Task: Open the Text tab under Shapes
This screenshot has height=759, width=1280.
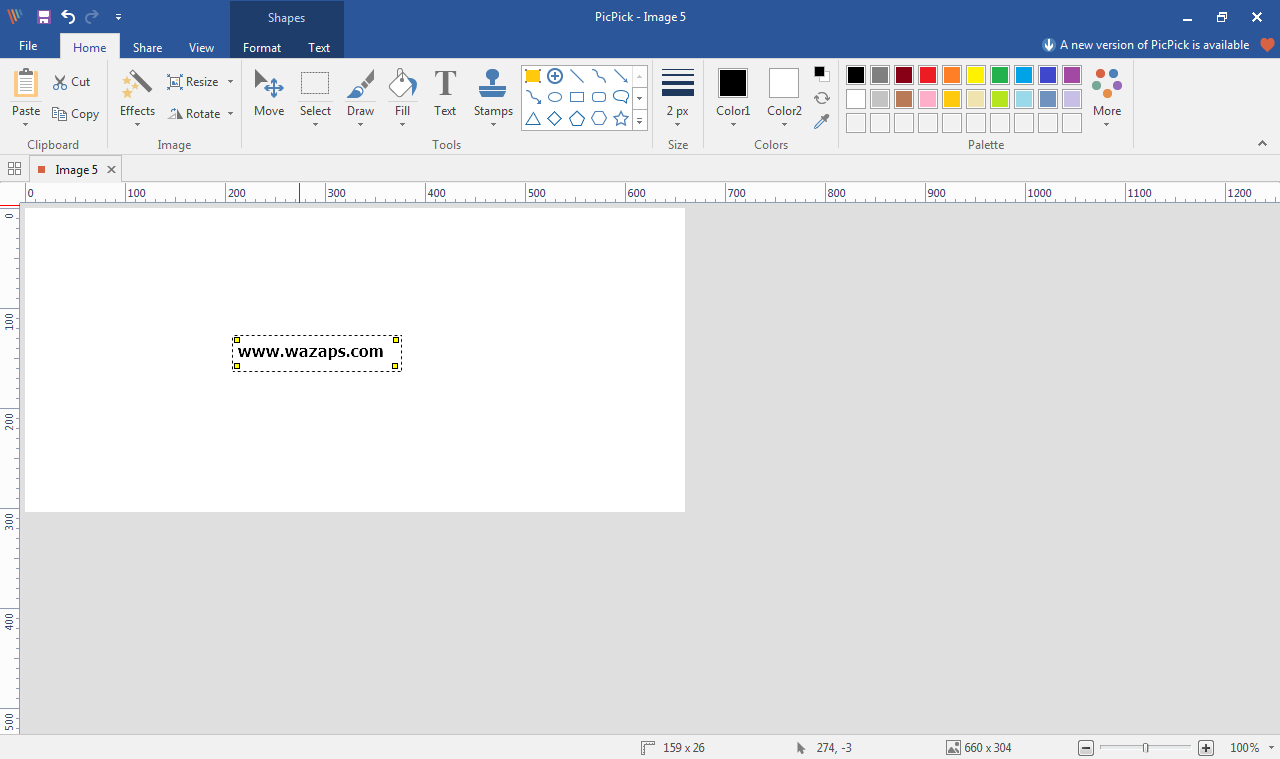Action: (x=319, y=47)
